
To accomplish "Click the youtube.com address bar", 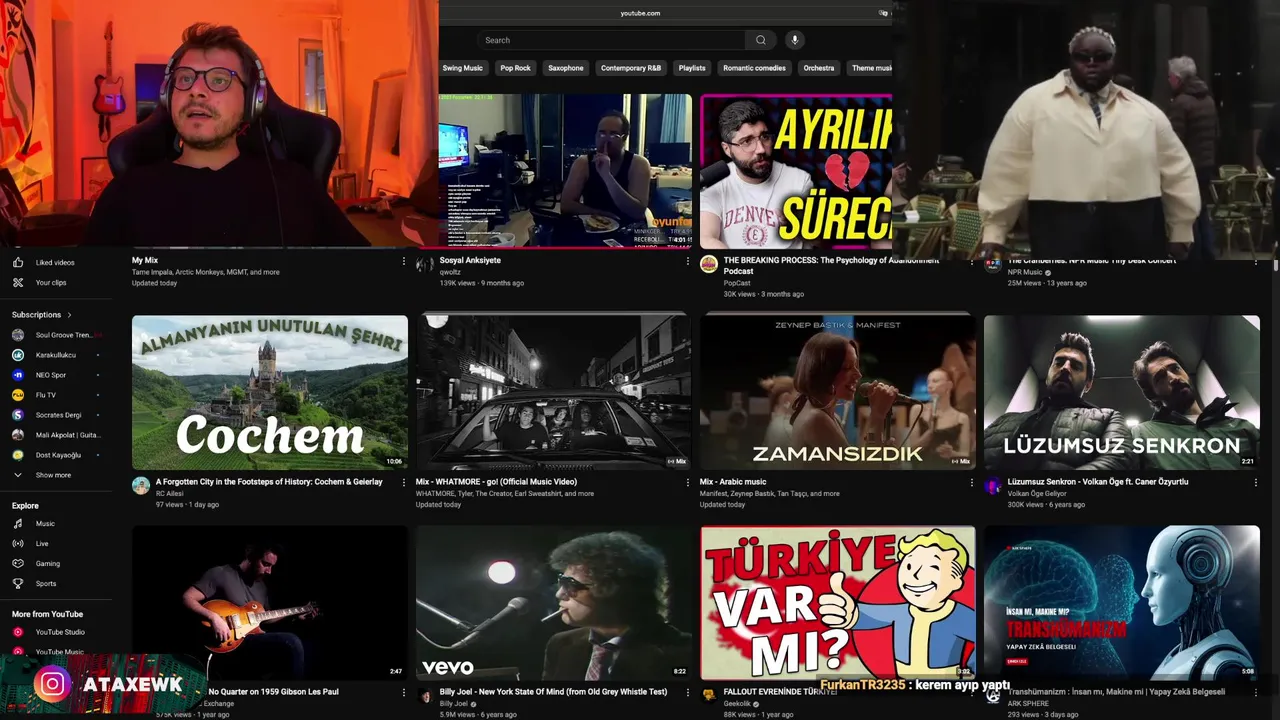I will click(640, 13).
